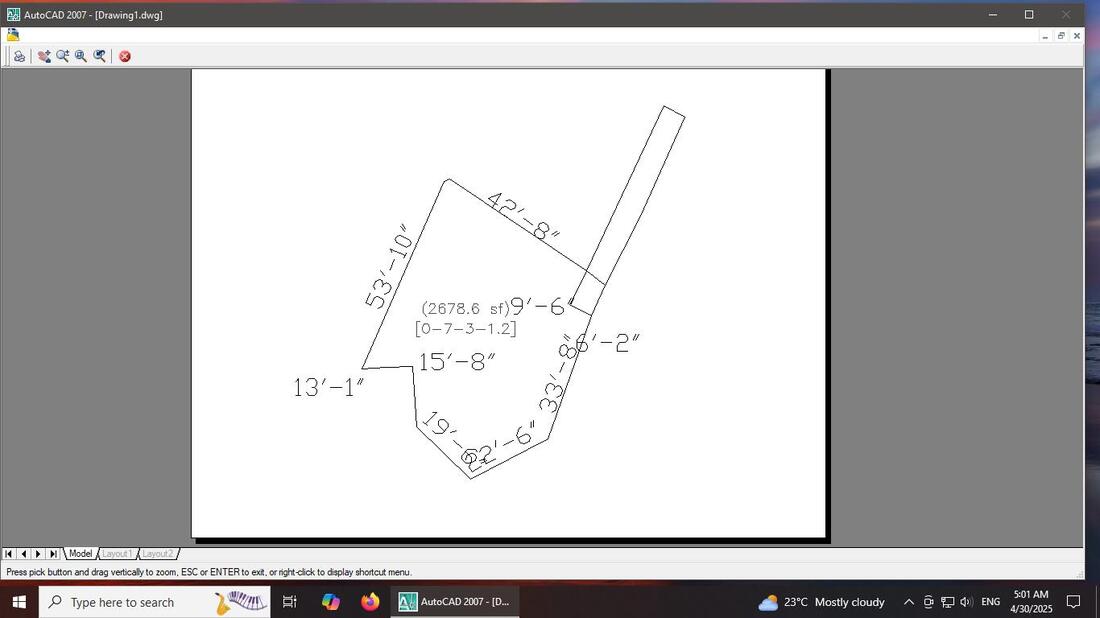Image resolution: width=1100 pixels, height=618 pixels.
Task: Open Firefox from the taskbar
Action: pyautogui.click(x=370, y=602)
